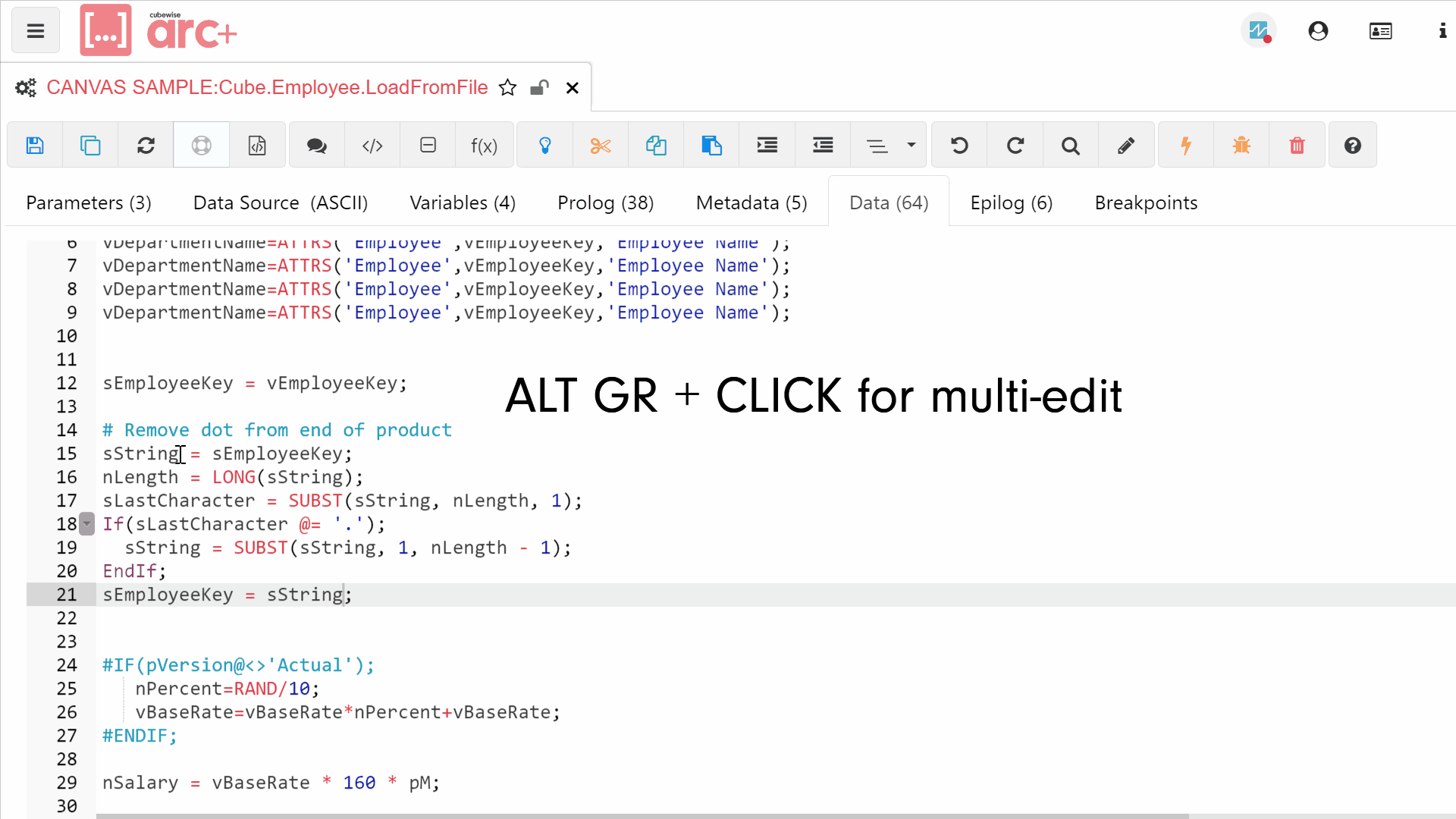Redo the last undone change
The width and height of the screenshot is (1456, 819).
point(1014,145)
